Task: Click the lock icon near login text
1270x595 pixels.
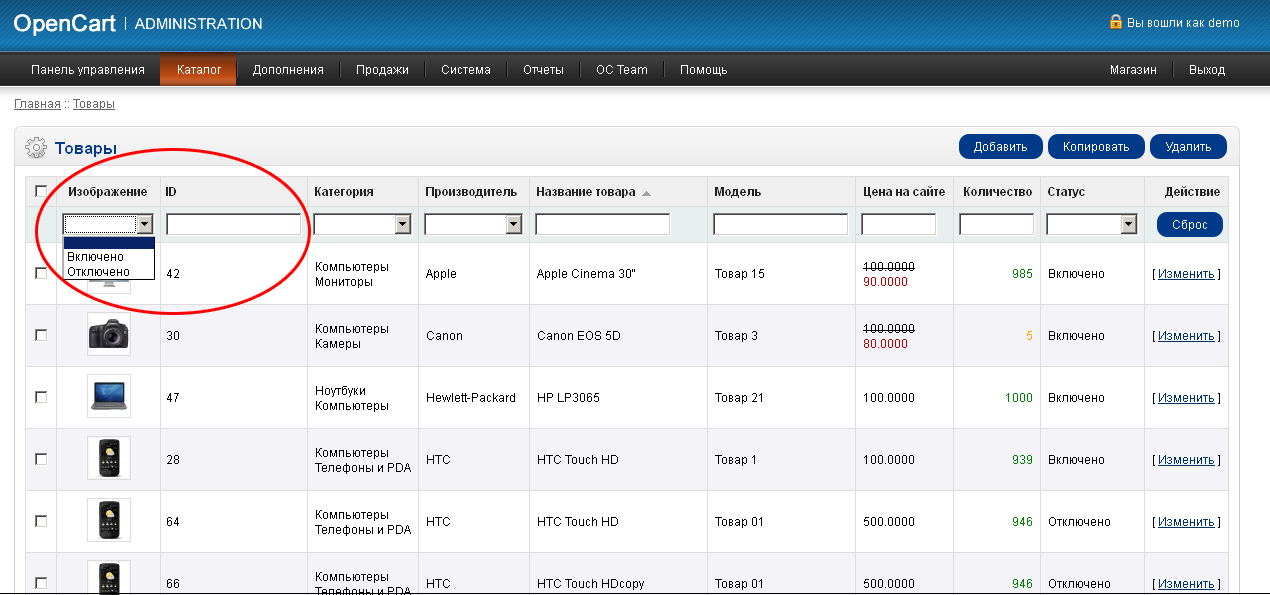Action: (1115, 22)
